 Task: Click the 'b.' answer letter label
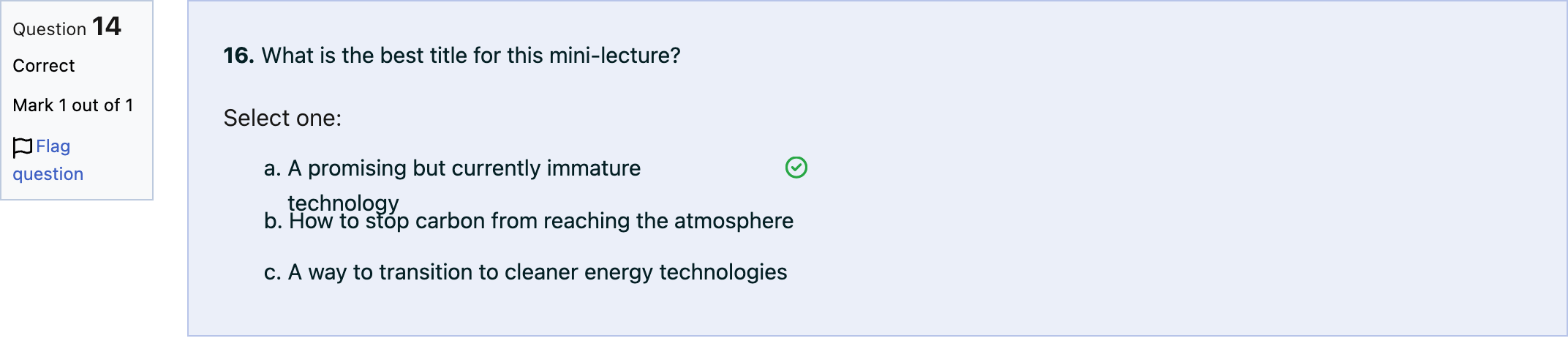point(273,221)
